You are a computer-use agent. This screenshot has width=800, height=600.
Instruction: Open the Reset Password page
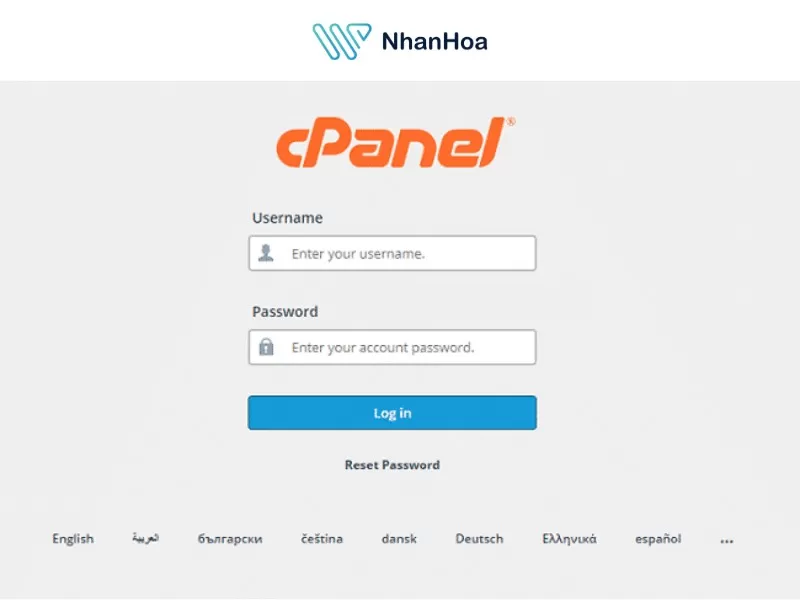pyautogui.click(x=392, y=464)
